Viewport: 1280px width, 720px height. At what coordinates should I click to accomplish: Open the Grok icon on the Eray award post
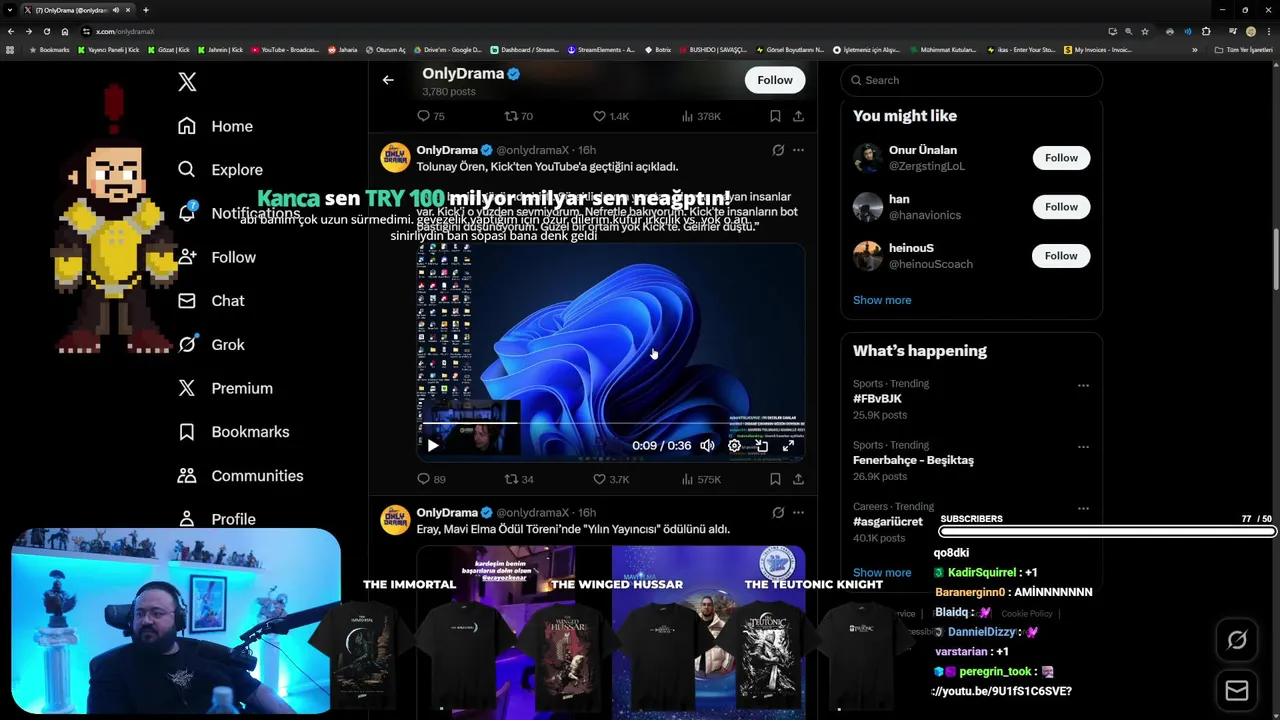778,513
